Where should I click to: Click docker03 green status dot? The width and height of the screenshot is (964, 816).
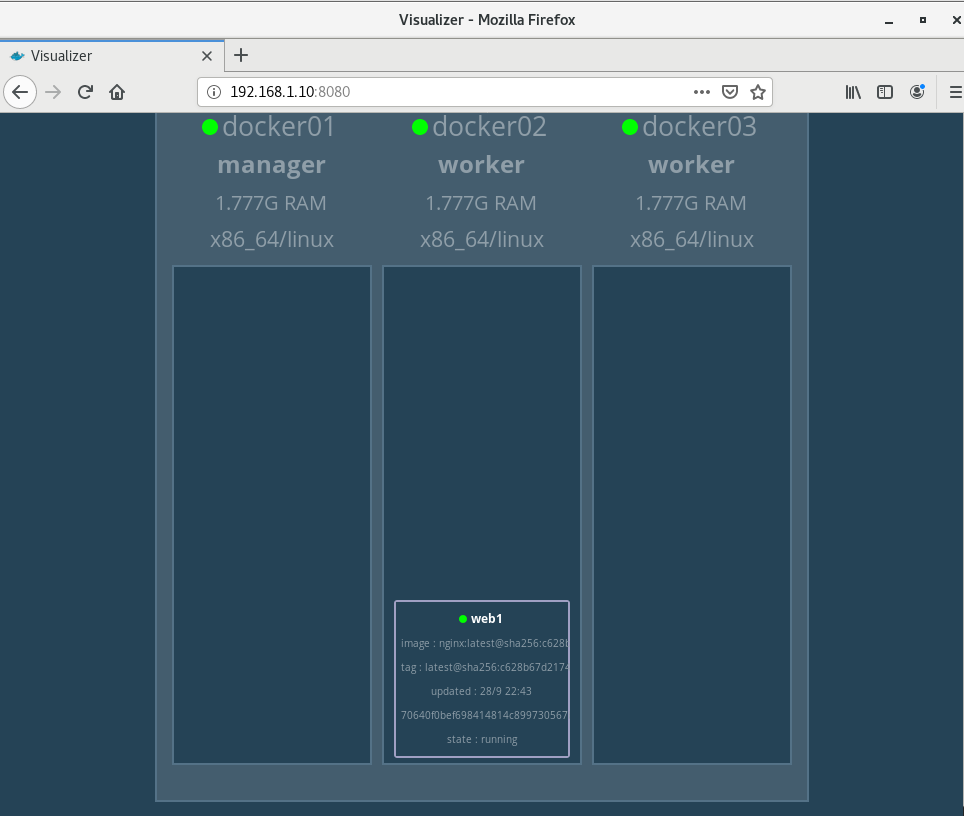pos(630,127)
